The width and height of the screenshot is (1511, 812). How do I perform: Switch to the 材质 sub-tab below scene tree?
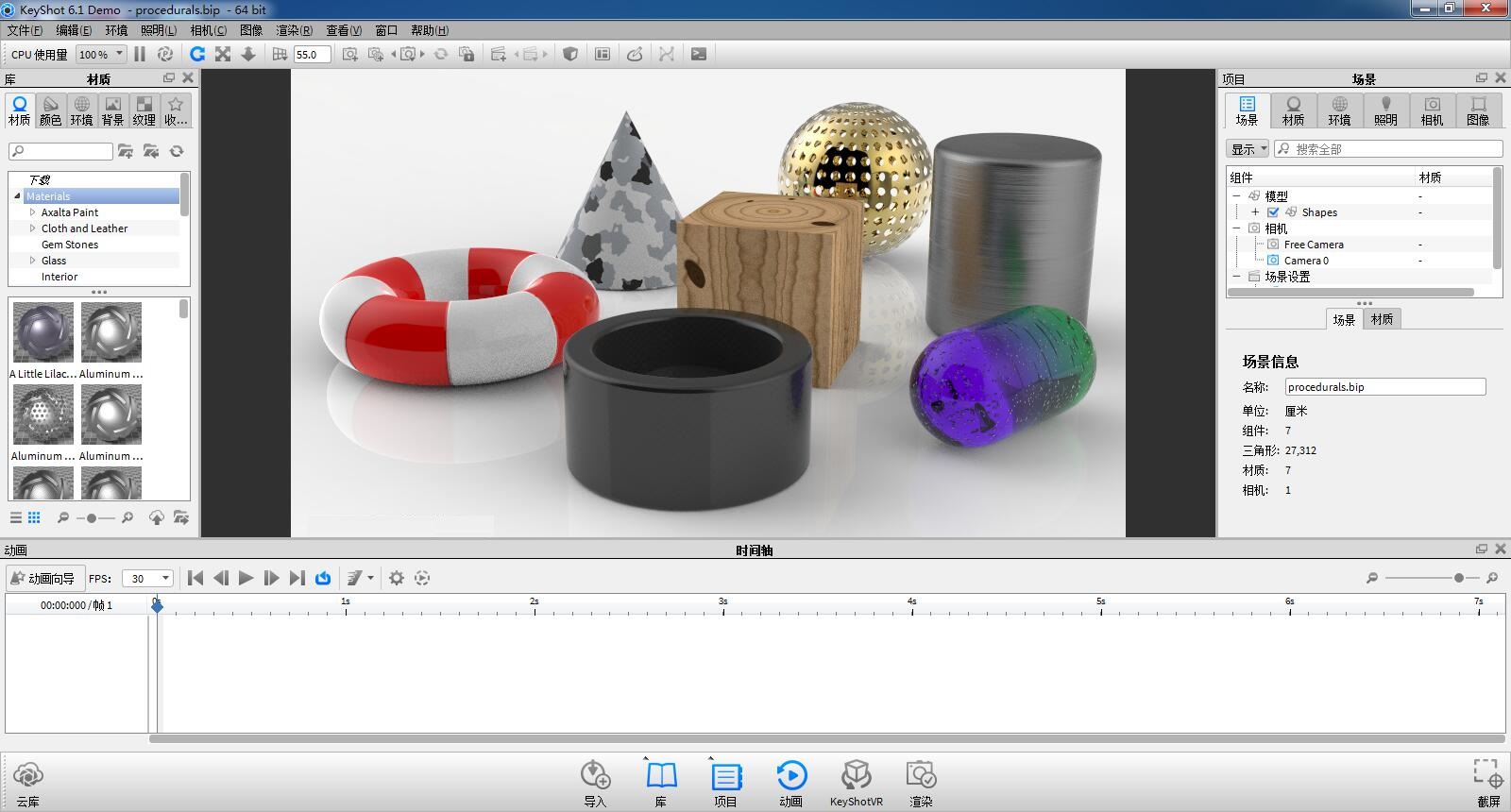click(1382, 320)
